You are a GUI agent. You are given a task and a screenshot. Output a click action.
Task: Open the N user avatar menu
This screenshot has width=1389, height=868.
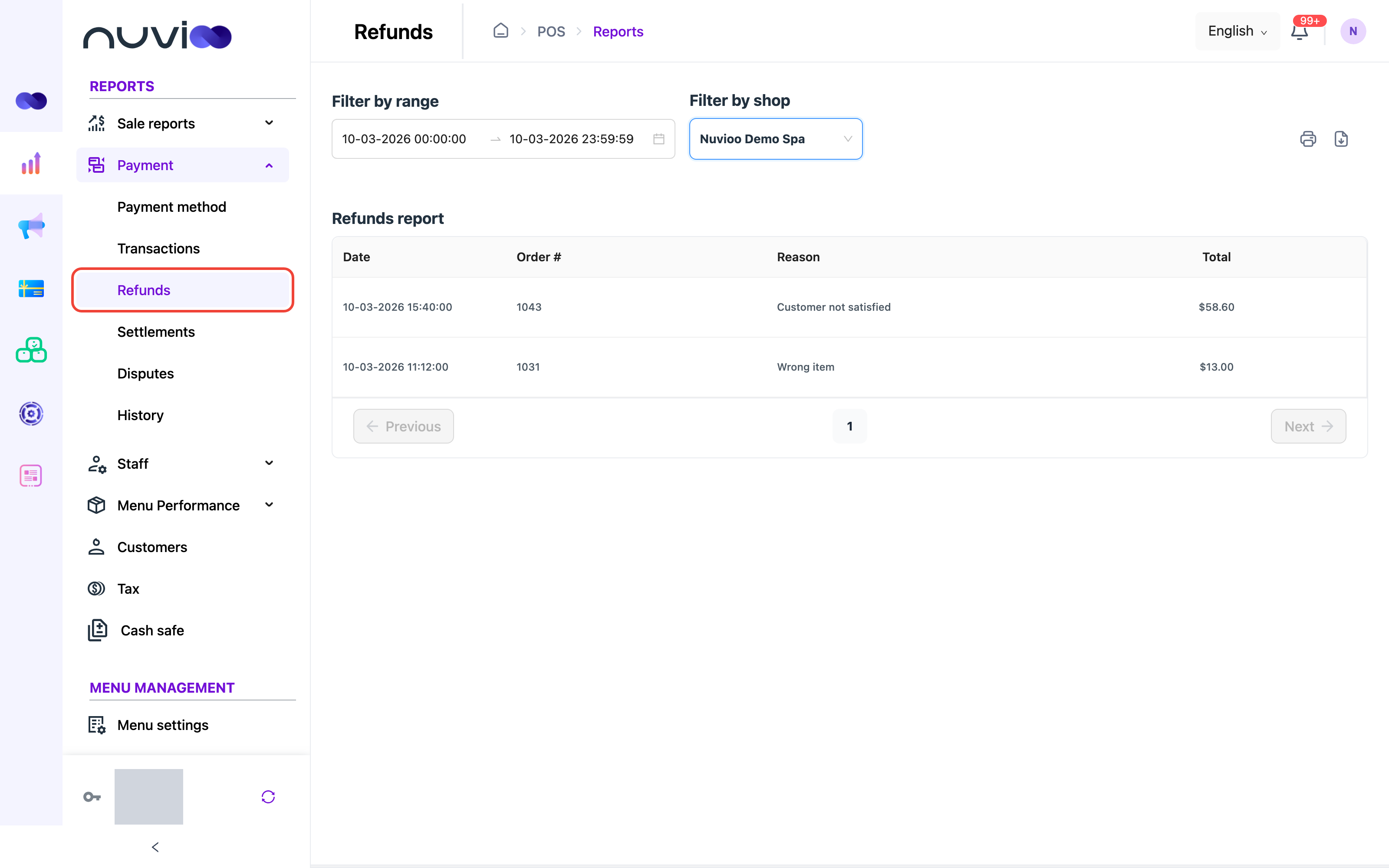coord(1353,32)
